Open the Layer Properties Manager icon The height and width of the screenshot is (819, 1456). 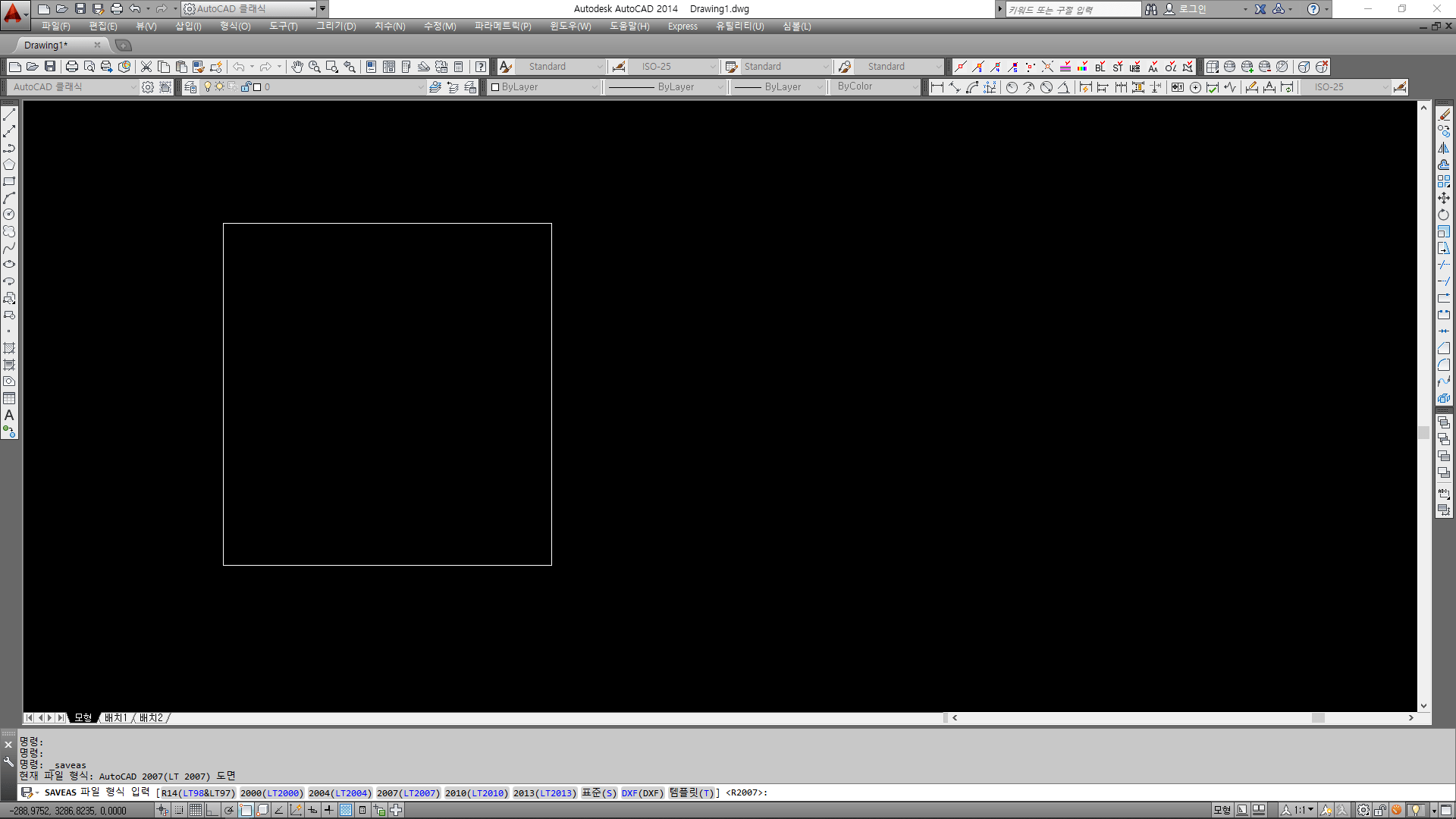coord(190,87)
